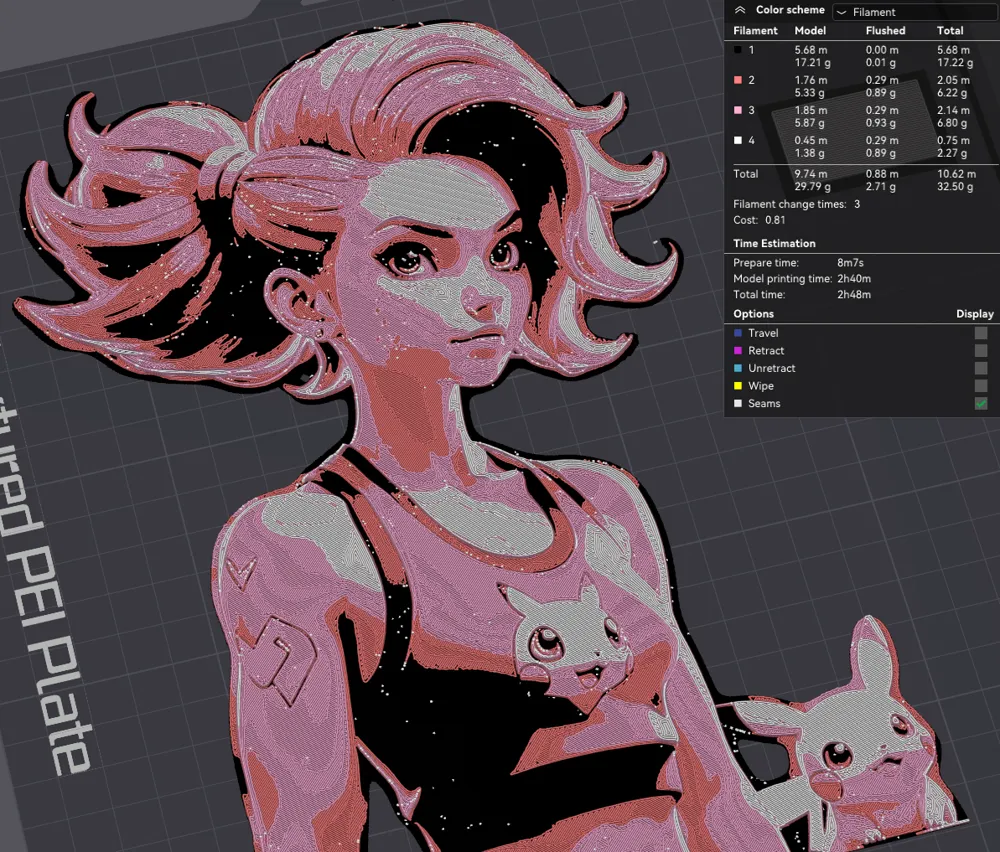Show Retract moves via its checkbox
1000x852 pixels.
[981, 351]
